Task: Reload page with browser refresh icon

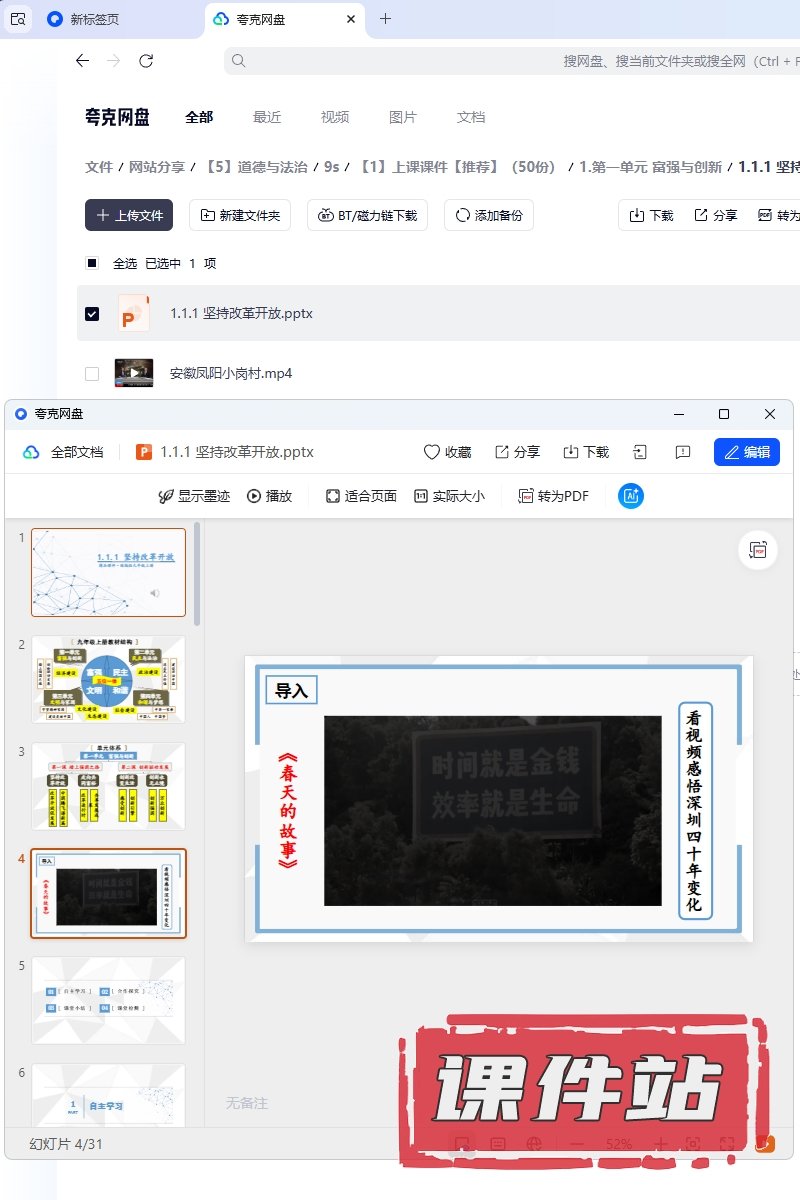Action: click(146, 61)
